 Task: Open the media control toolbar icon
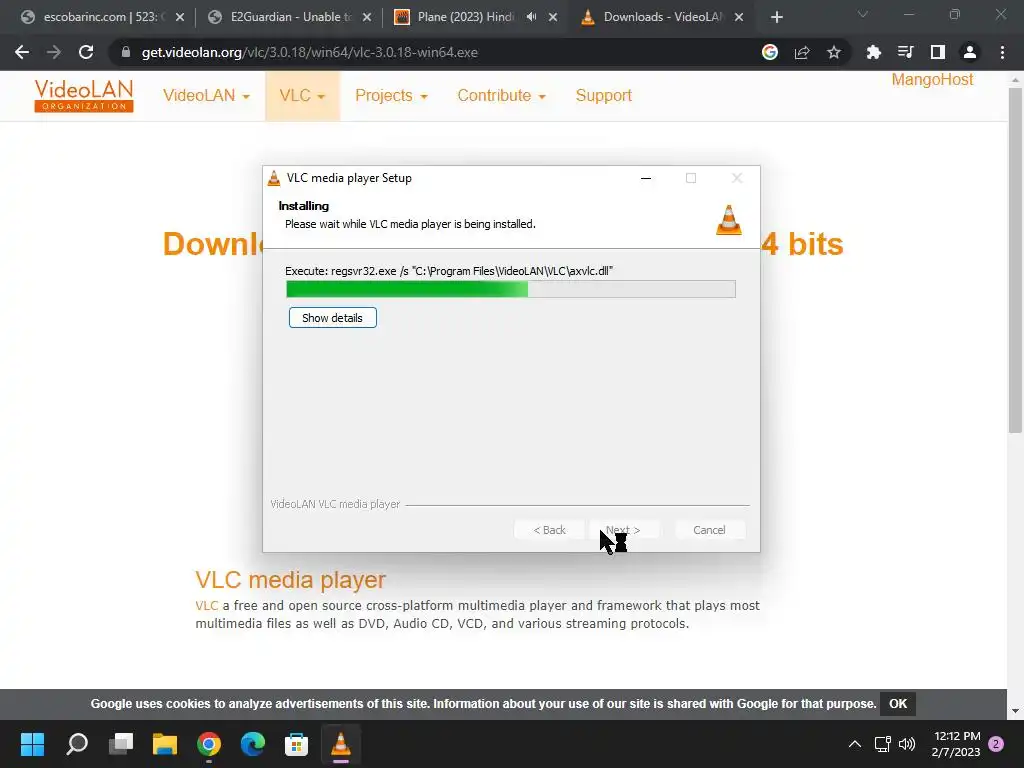coord(905,52)
